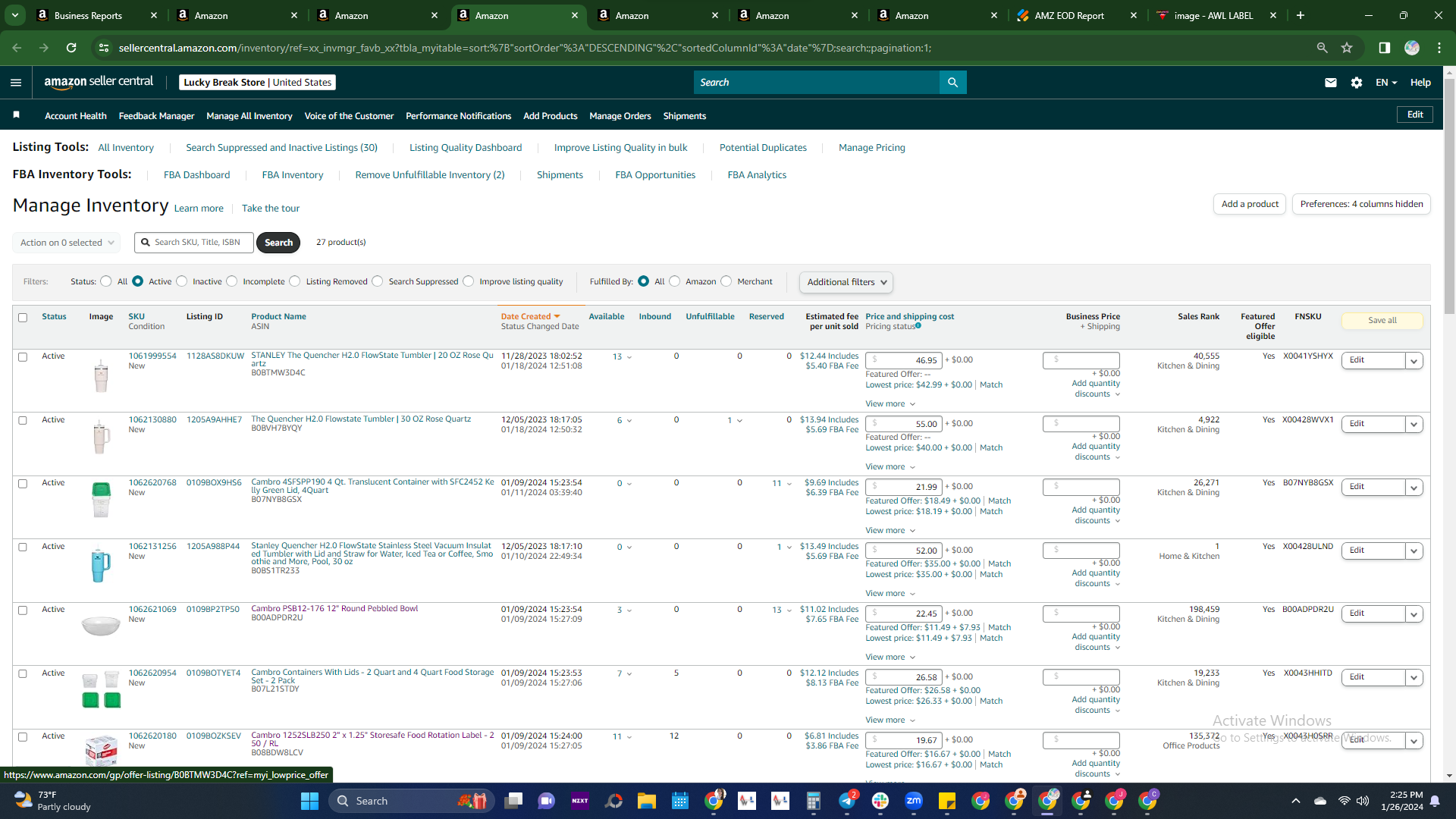Open the tab search chevron at the tab strip start
This screenshot has width=1456, height=819.
[15, 15]
